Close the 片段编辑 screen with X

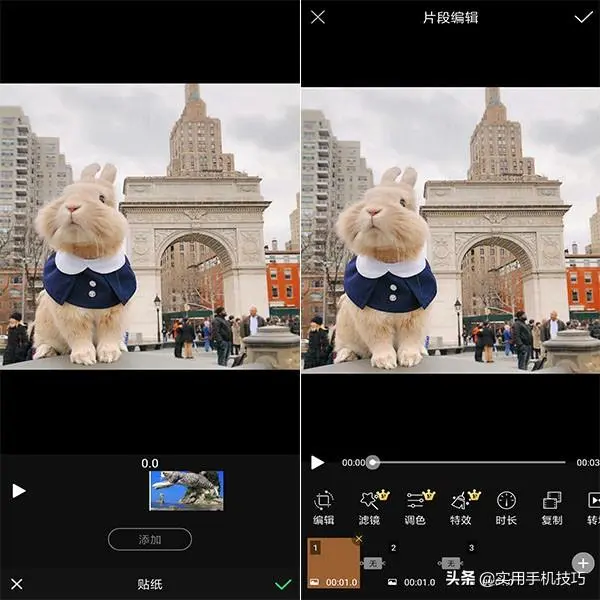[318, 17]
